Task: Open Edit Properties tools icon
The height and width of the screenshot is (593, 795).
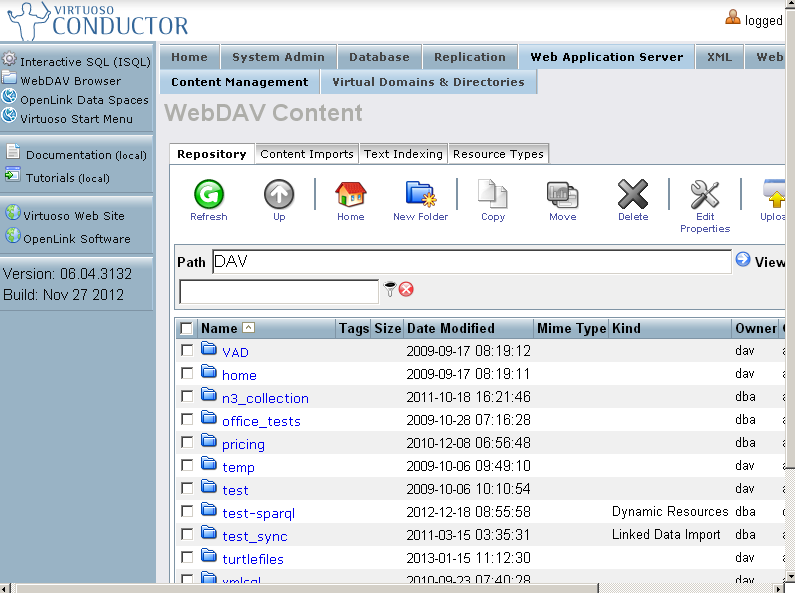Action: [705, 194]
